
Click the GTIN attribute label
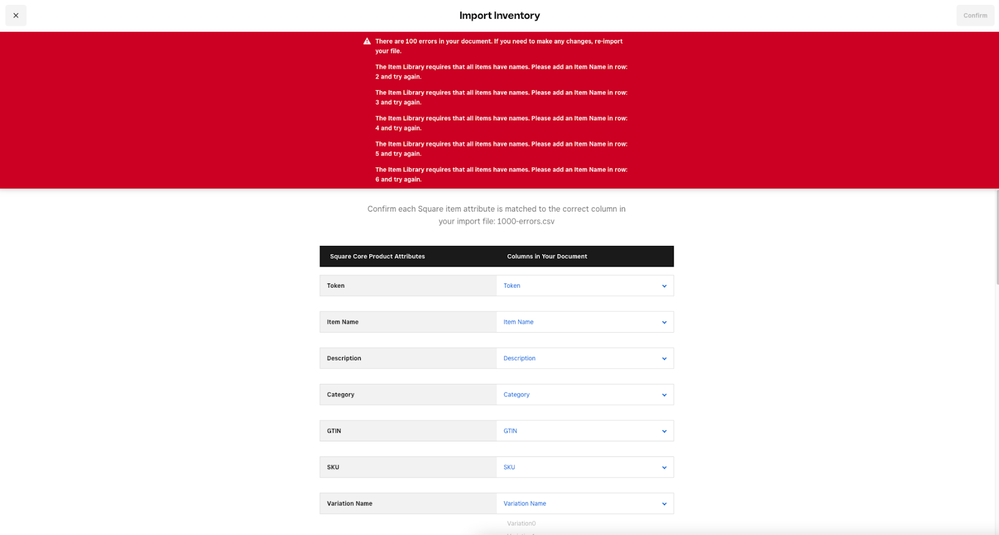[335, 431]
